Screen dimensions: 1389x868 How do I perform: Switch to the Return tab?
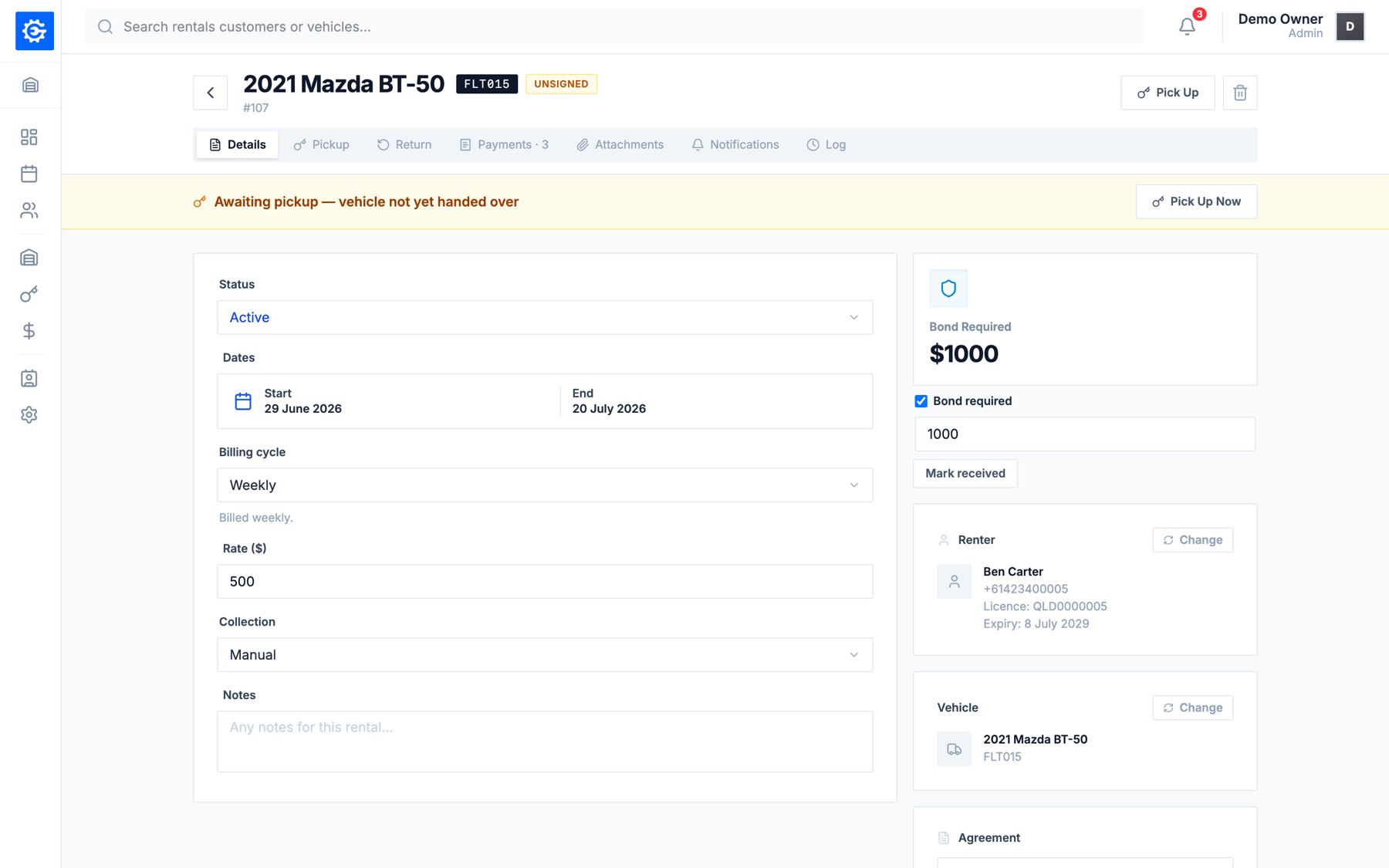coord(404,144)
